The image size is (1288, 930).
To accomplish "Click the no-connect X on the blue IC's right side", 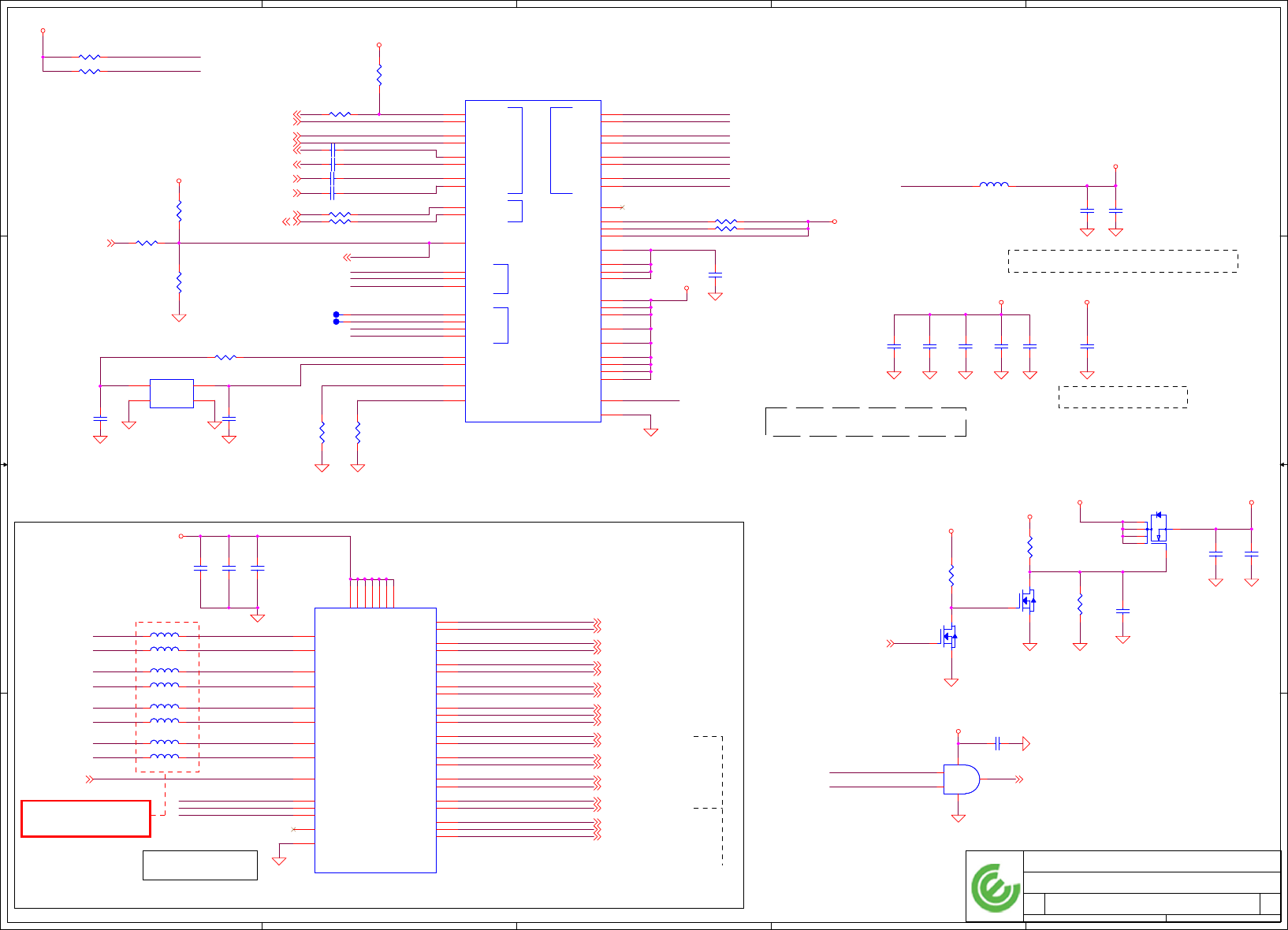I will coord(623,207).
